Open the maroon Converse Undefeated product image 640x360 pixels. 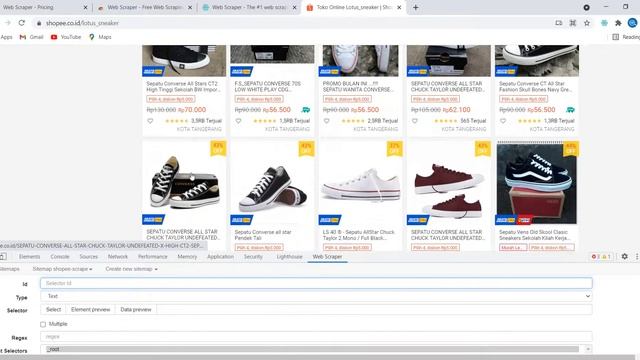pos(449,182)
